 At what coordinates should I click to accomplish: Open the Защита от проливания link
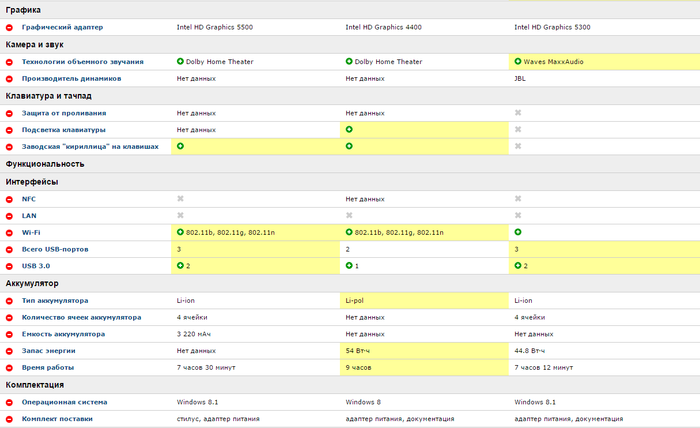(x=64, y=113)
